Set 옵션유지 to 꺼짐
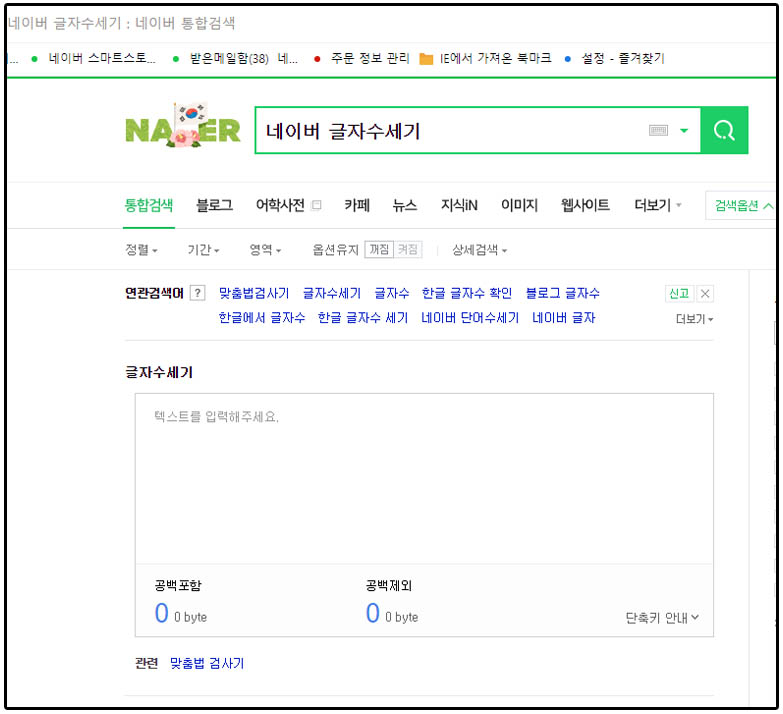 pos(379,249)
